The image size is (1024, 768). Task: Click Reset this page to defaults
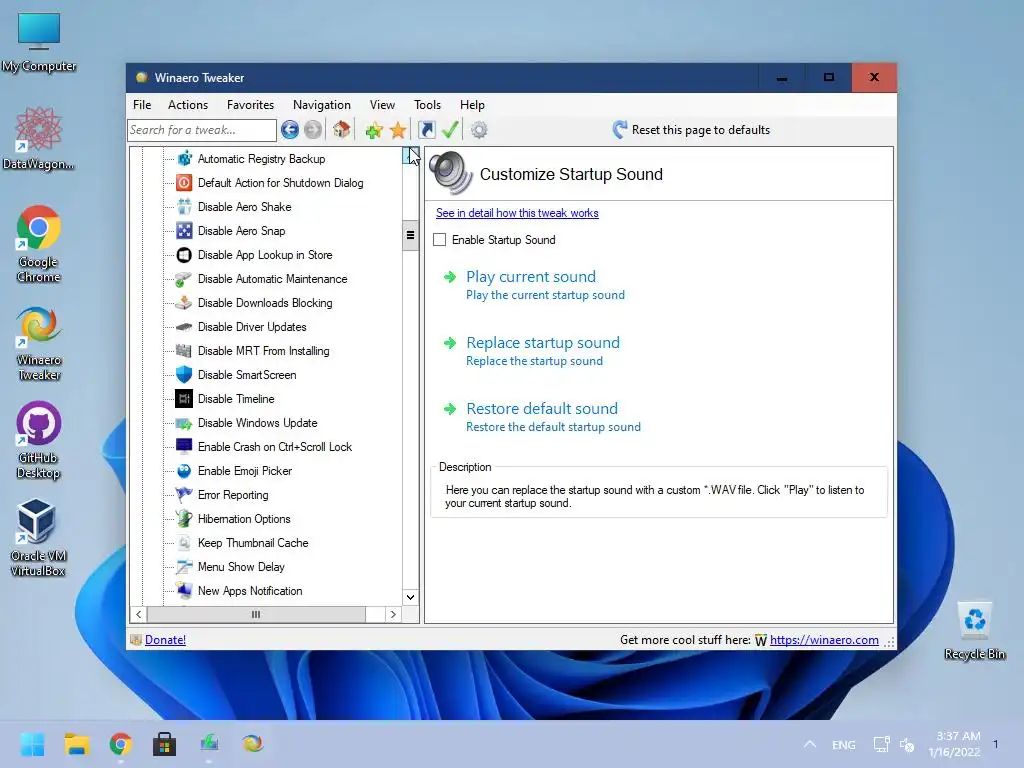[x=692, y=130]
